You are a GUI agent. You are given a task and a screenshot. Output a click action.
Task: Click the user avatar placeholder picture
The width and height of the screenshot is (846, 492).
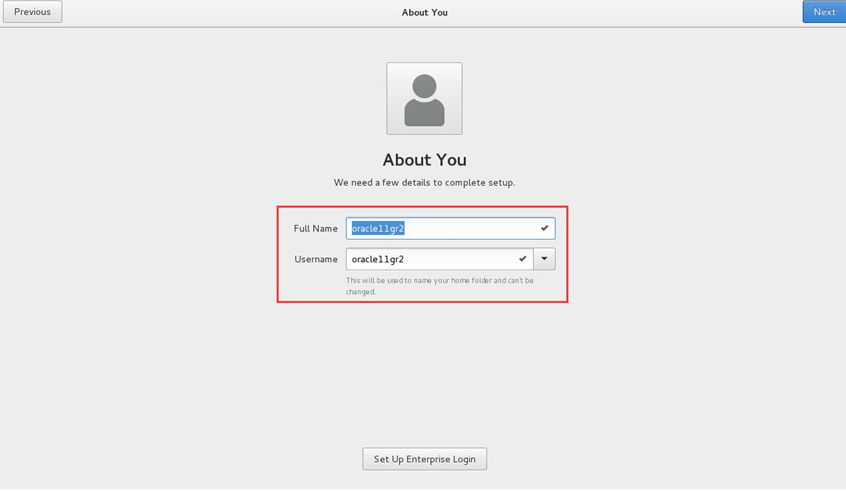point(424,99)
